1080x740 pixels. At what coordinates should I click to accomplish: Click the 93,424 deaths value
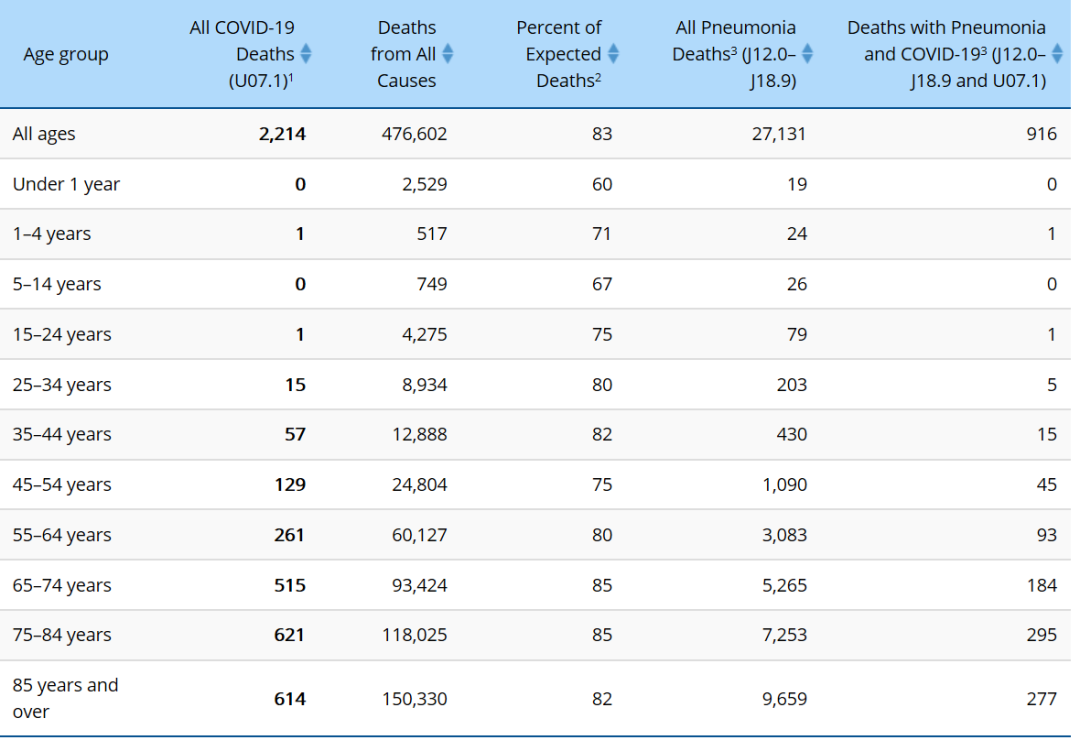coord(420,585)
